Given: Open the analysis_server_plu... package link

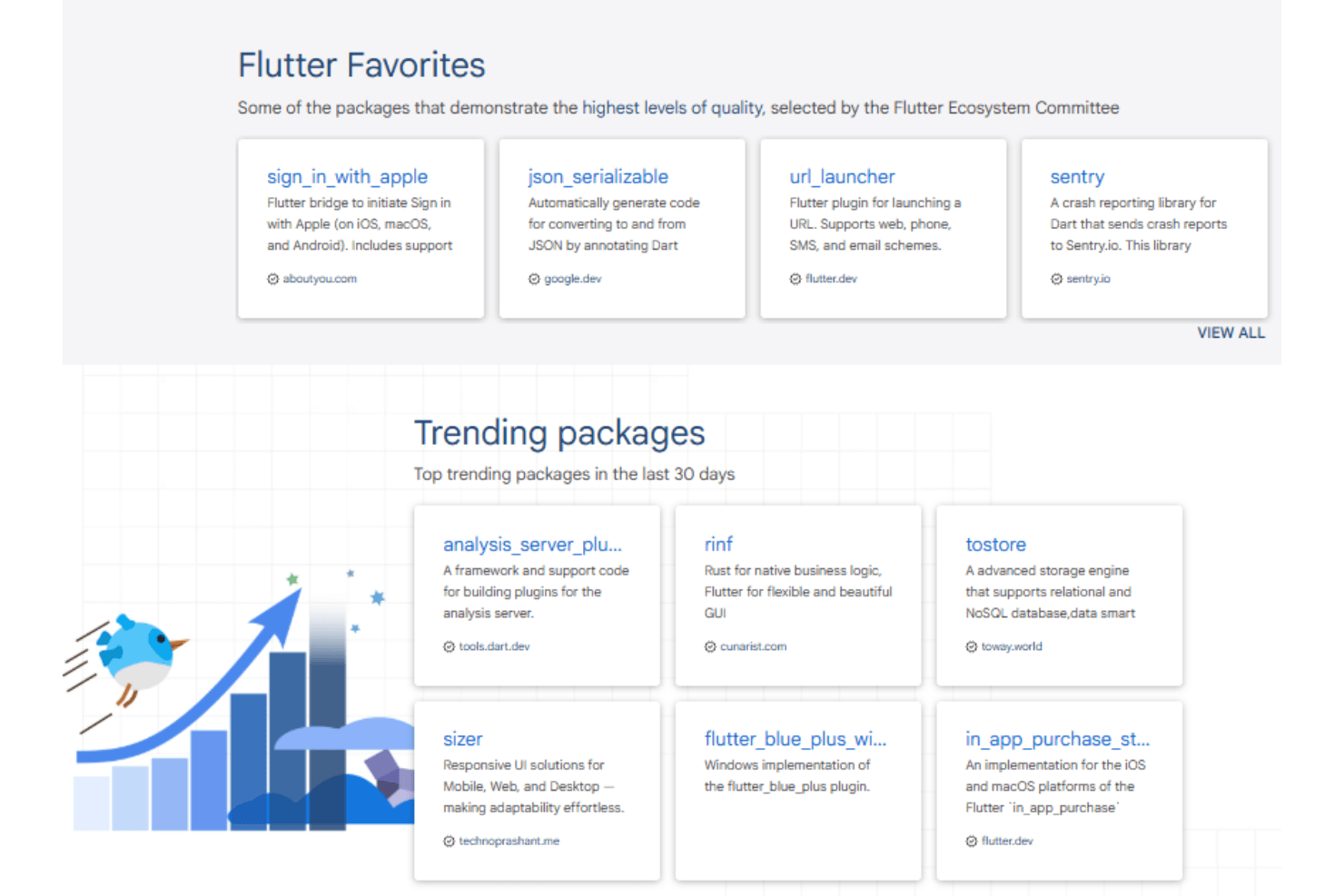Looking at the screenshot, I should click(532, 545).
